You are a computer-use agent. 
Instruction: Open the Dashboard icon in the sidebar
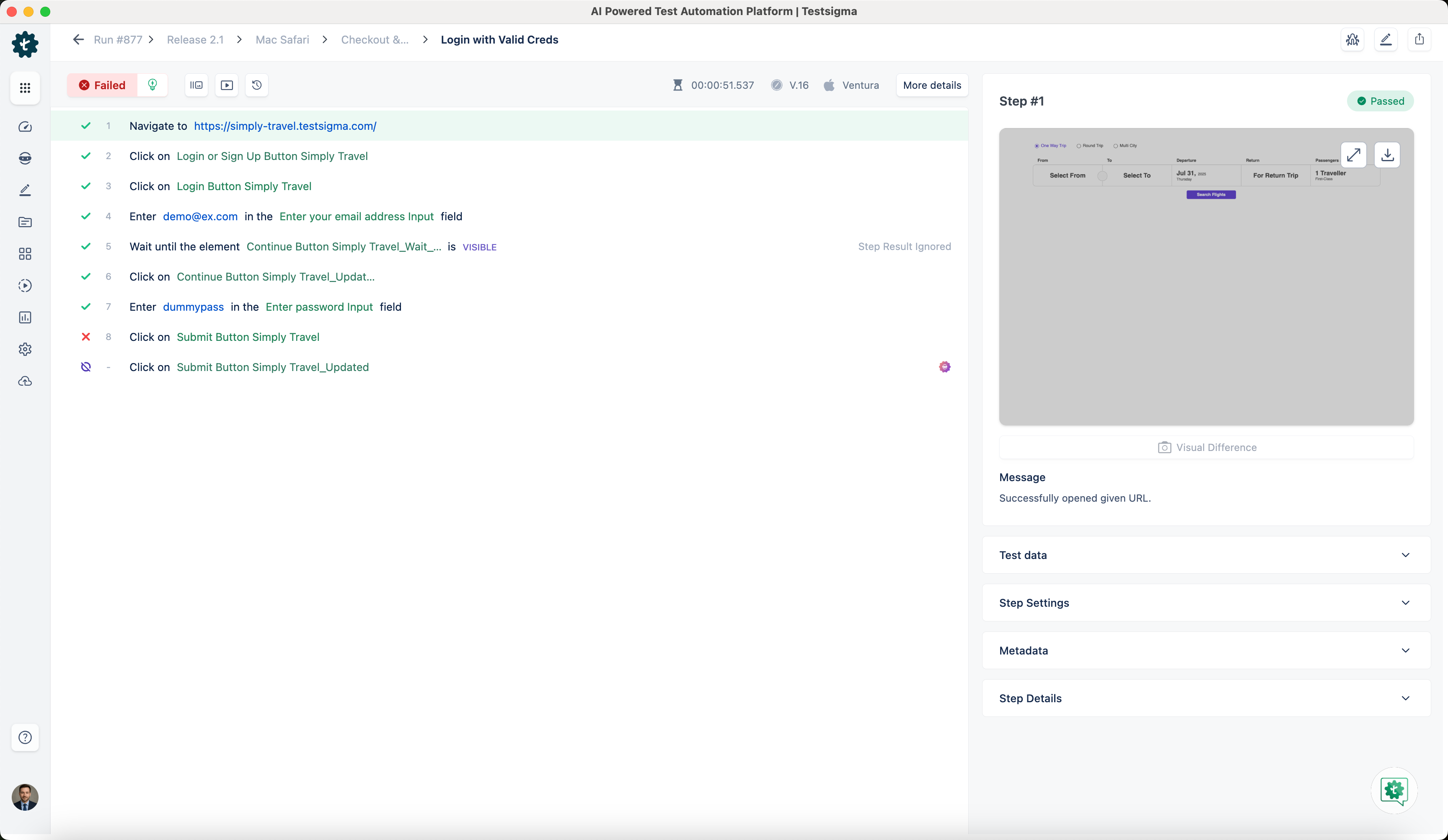(x=25, y=127)
